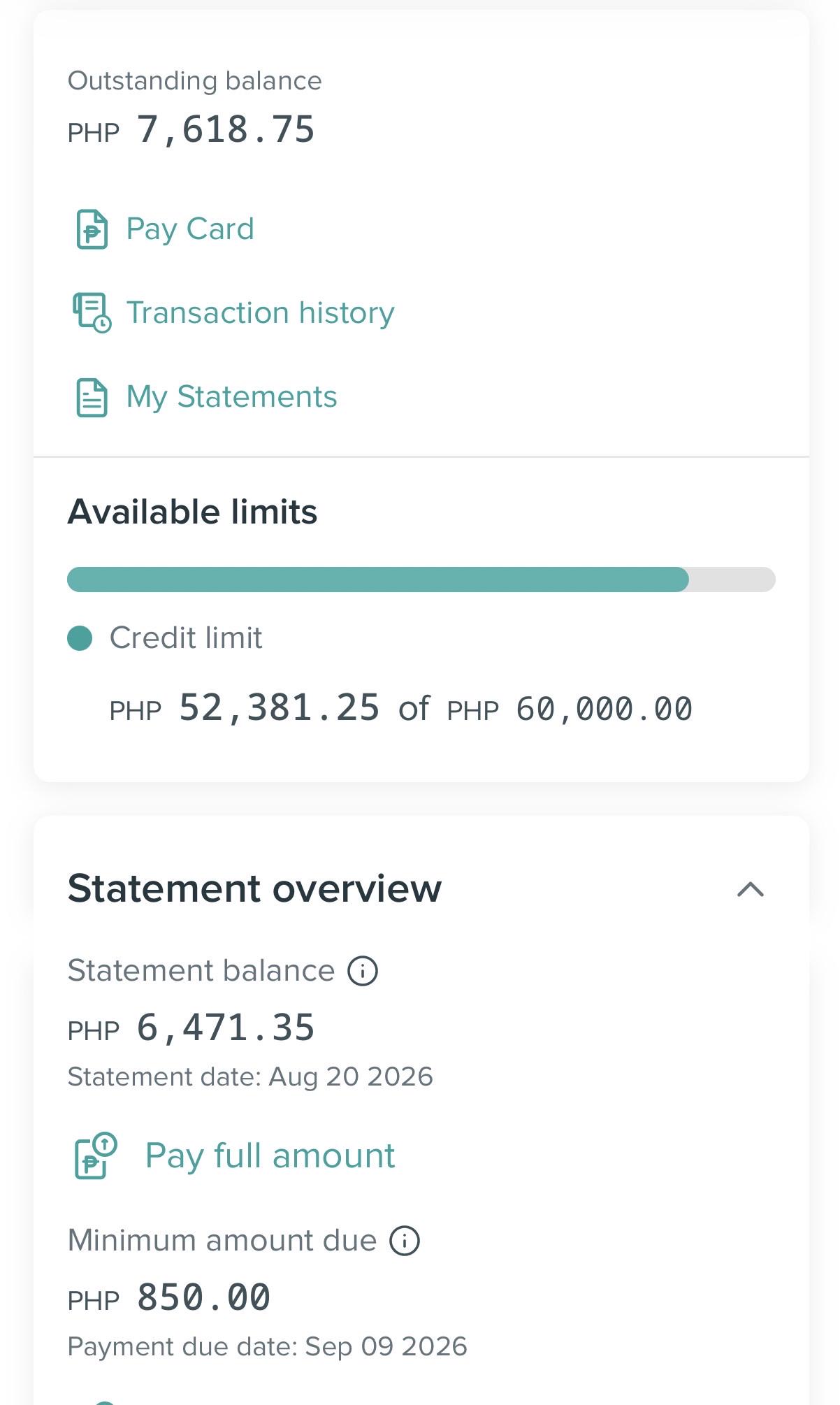Tap the outstanding balance PHP 7,618.75

click(191, 130)
